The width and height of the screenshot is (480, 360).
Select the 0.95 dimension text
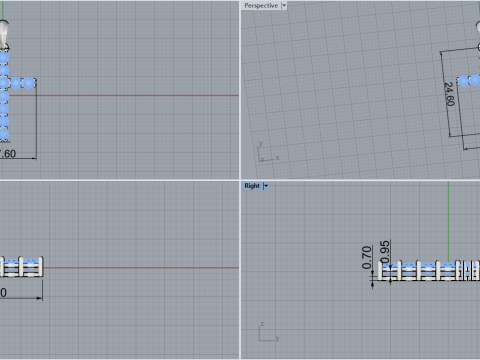[x=385, y=252]
